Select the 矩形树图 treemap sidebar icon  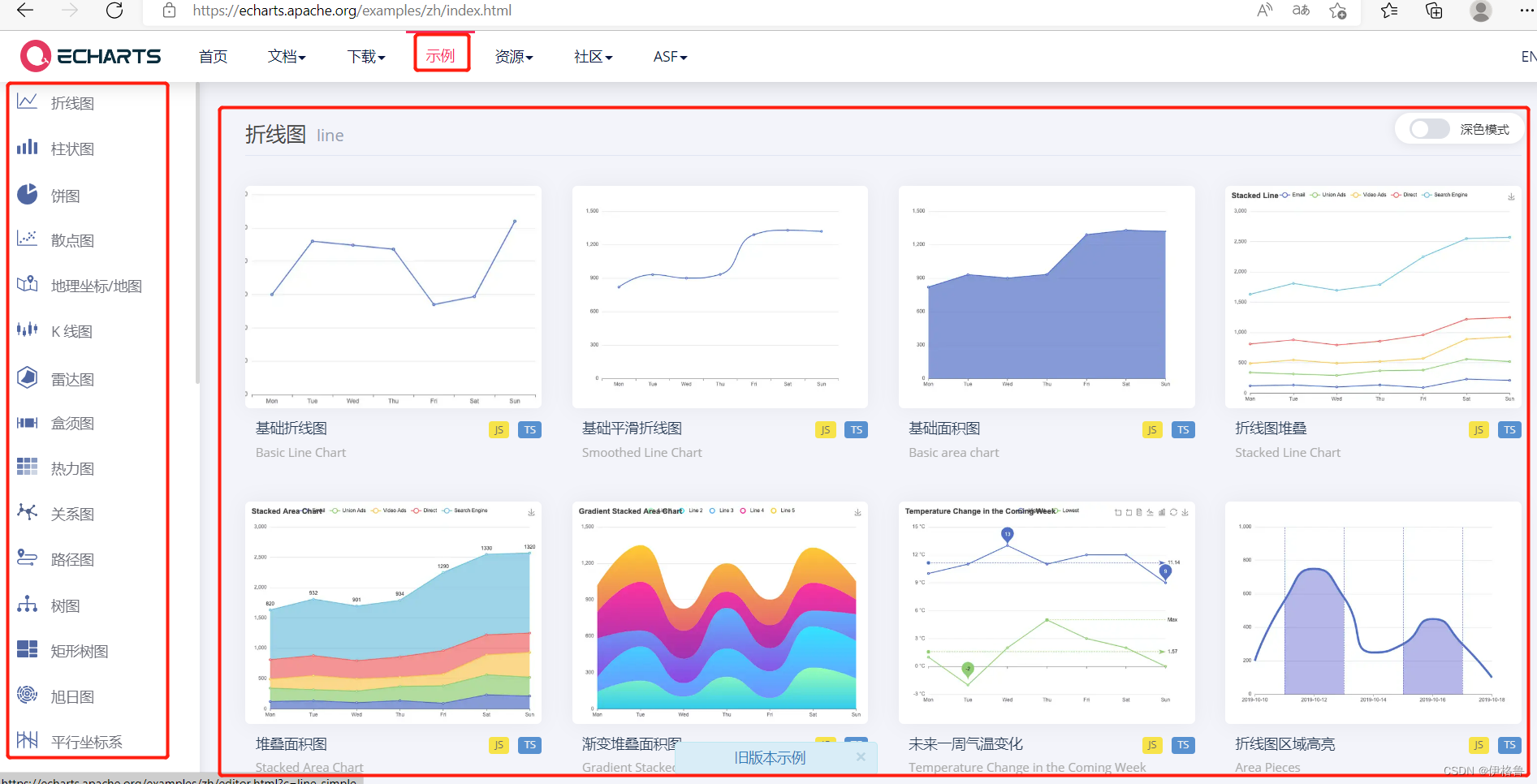coord(28,650)
